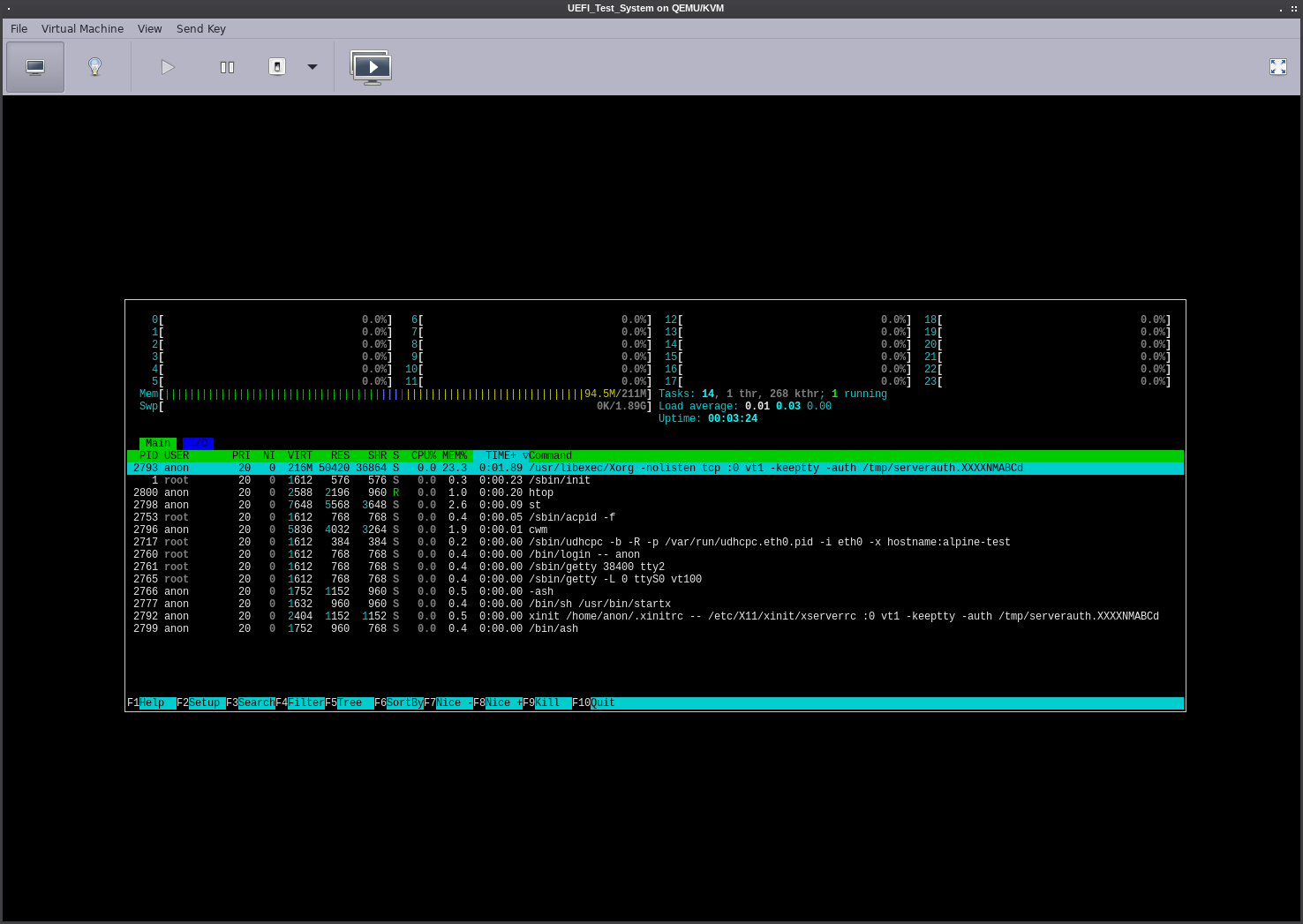Sort by the MEM% column header
Screen dimensions: 1303x924
tap(455, 456)
